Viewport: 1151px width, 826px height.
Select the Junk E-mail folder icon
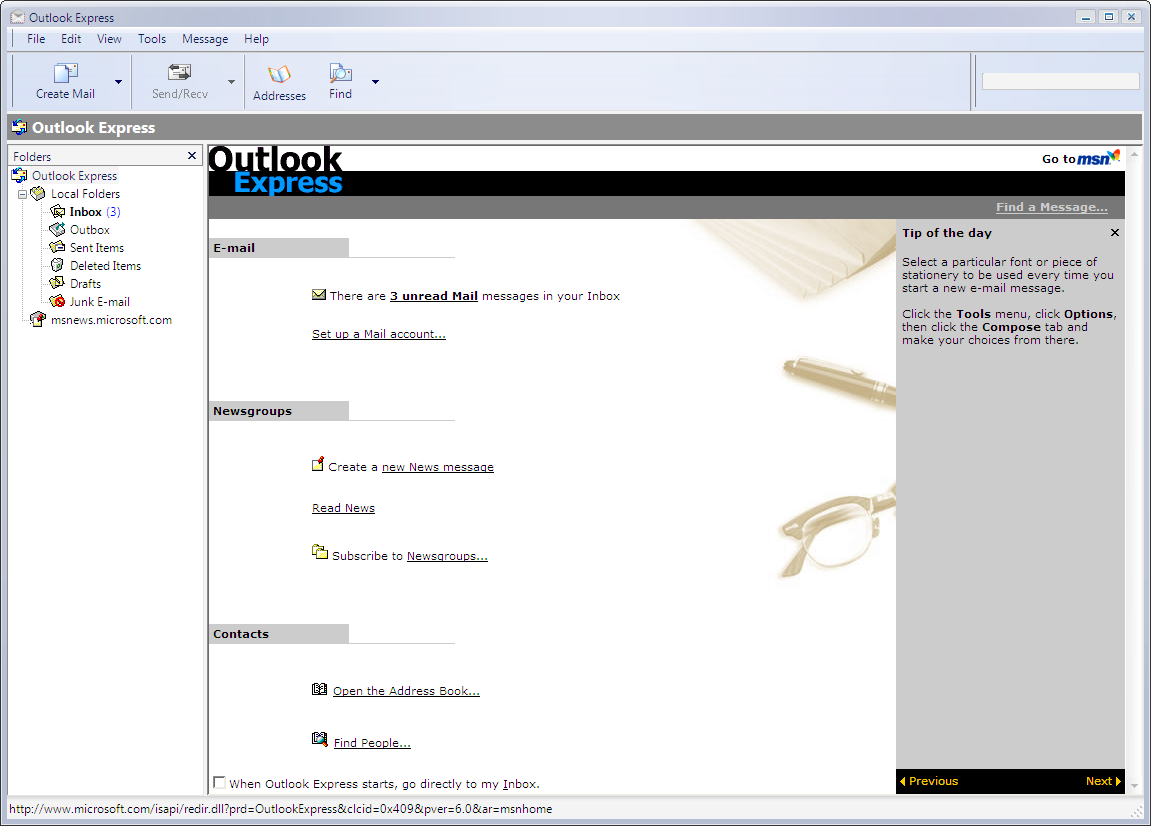[x=57, y=302]
